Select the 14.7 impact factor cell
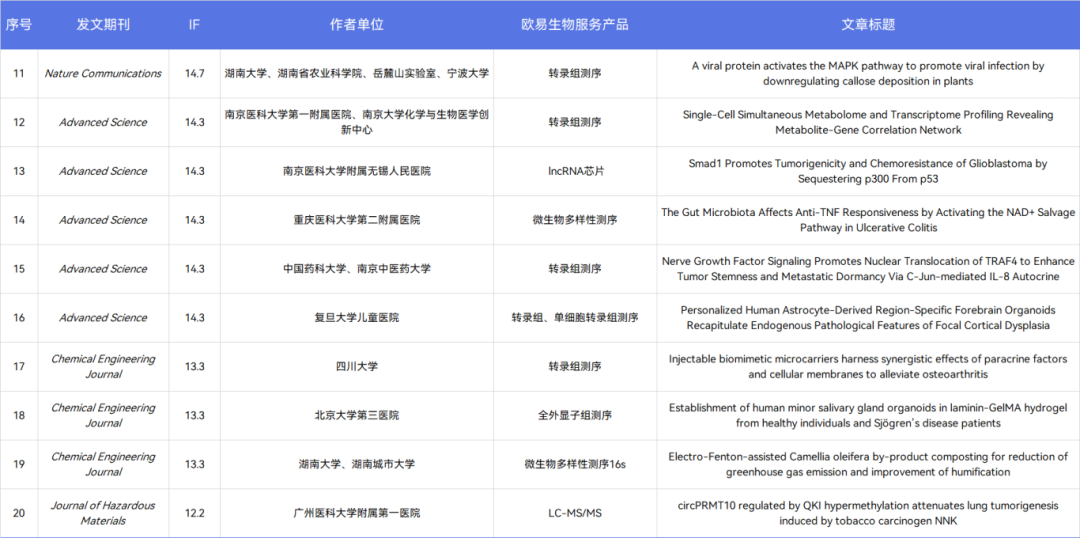The height and width of the screenshot is (538, 1080). tap(195, 74)
